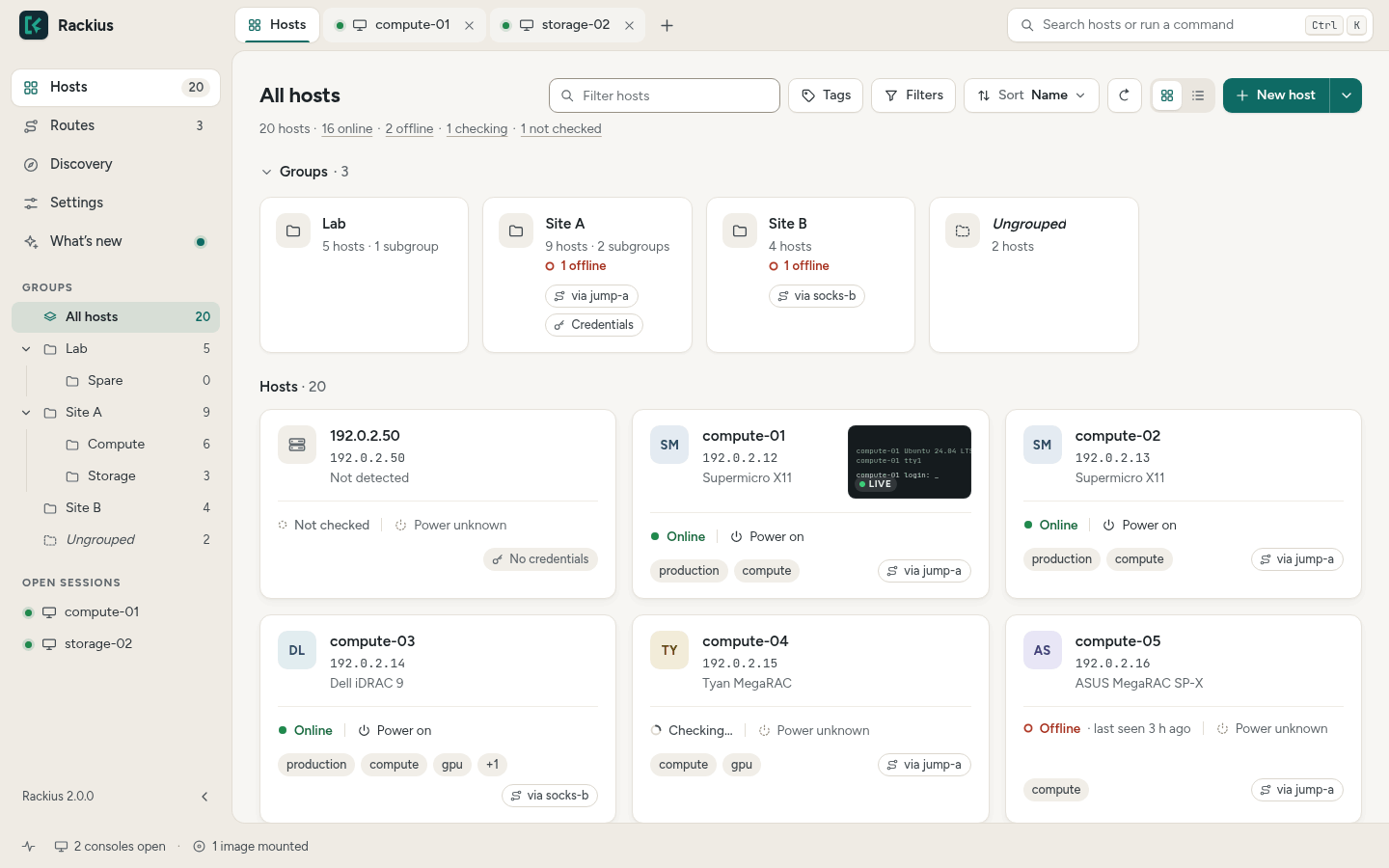Select Storage subgroup in the tree

click(116, 476)
